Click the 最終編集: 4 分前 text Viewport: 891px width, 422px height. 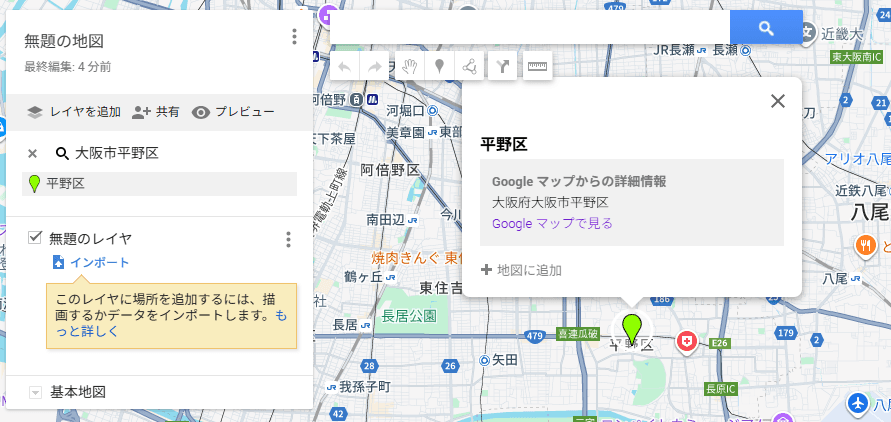68,67
